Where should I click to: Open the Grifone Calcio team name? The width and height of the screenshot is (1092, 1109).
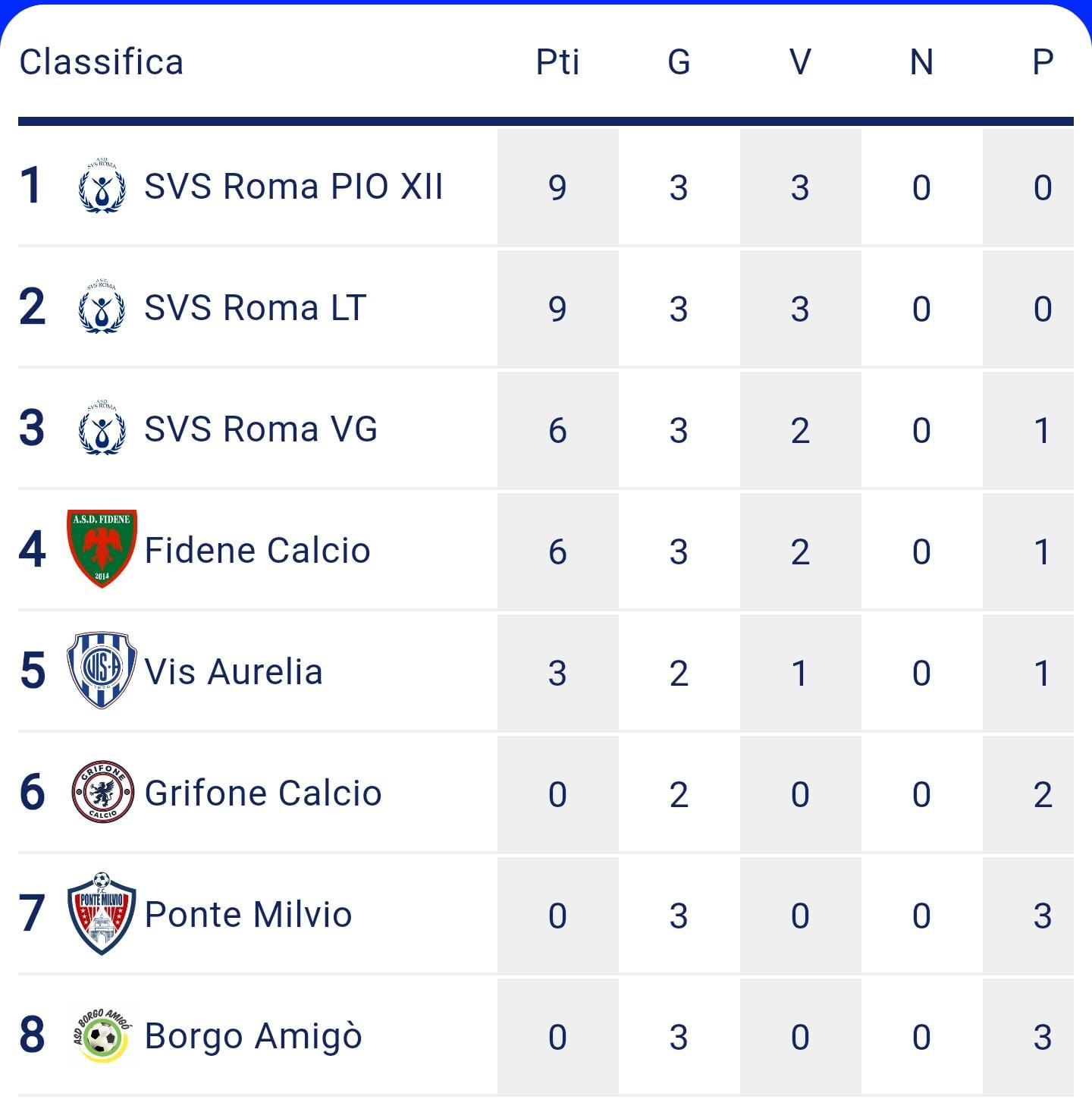click(263, 793)
